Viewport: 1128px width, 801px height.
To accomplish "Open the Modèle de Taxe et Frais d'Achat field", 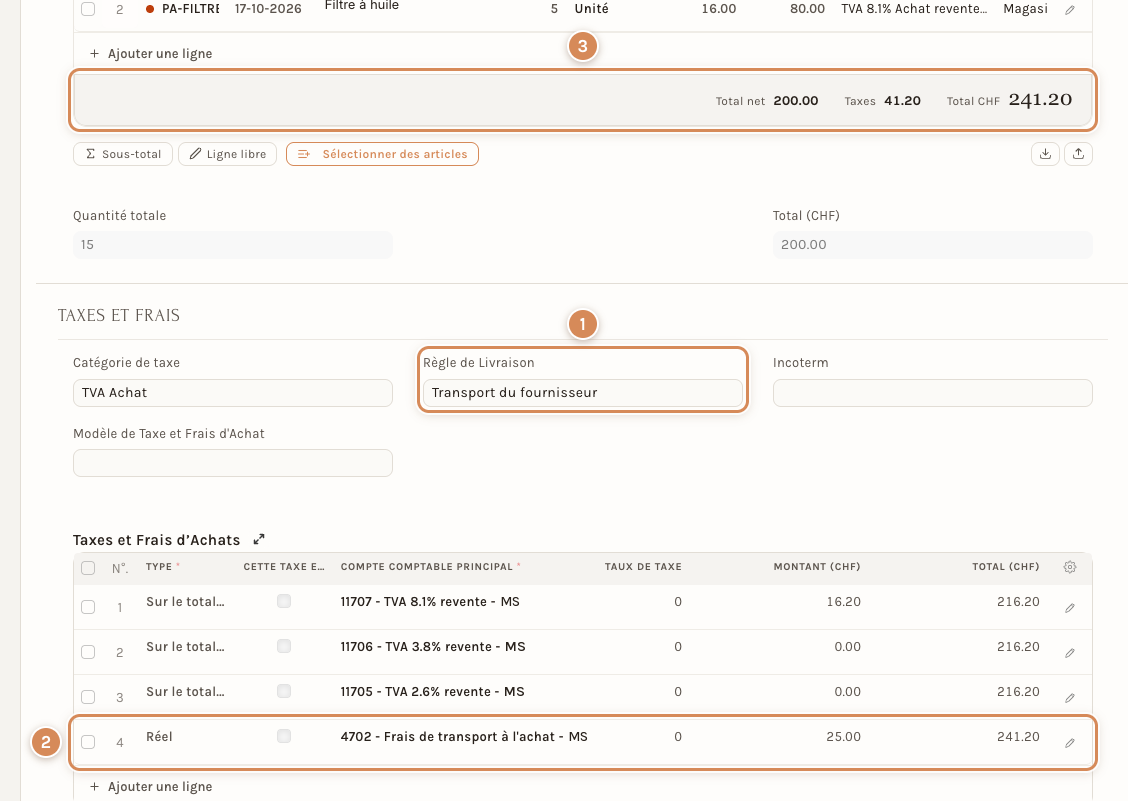I will 232,463.
